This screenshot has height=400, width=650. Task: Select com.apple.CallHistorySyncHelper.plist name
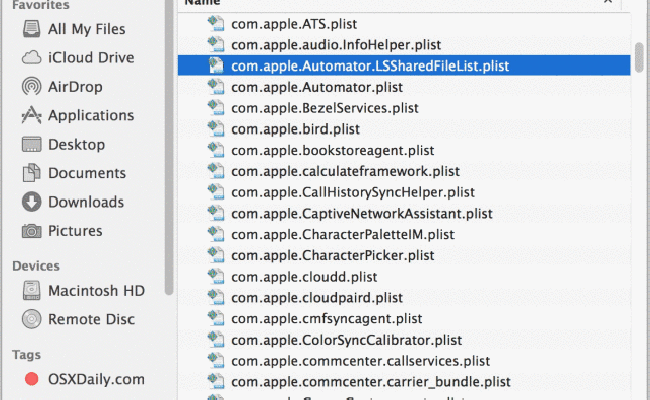coord(353,192)
